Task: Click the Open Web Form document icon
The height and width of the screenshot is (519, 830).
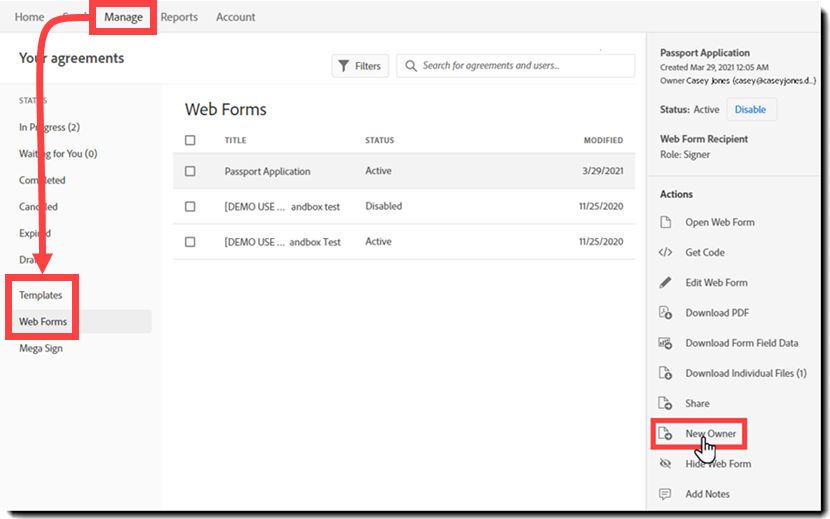Action: click(x=665, y=222)
